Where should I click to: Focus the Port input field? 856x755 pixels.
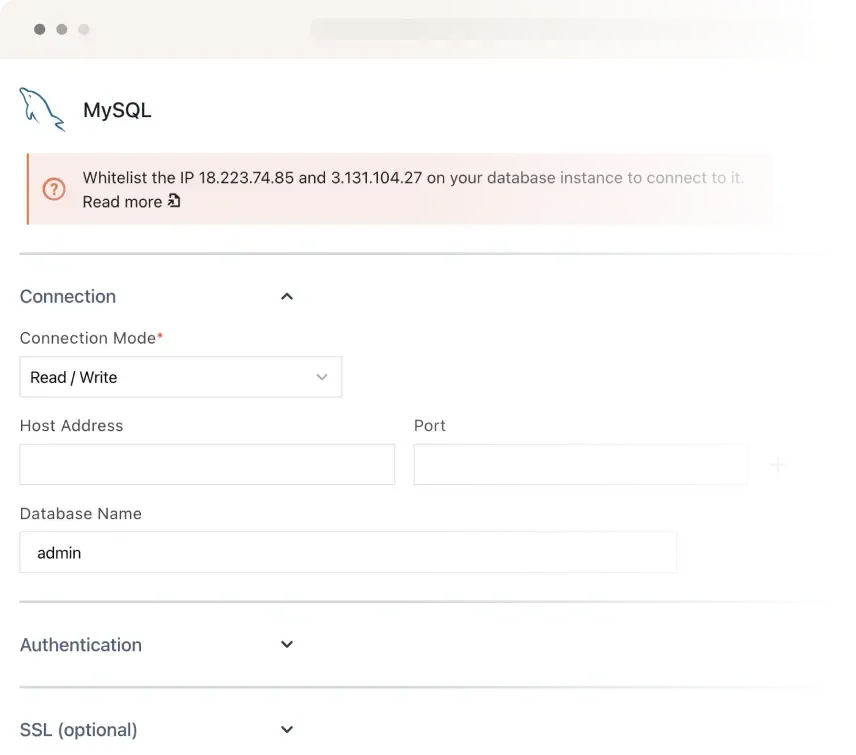coord(580,464)
